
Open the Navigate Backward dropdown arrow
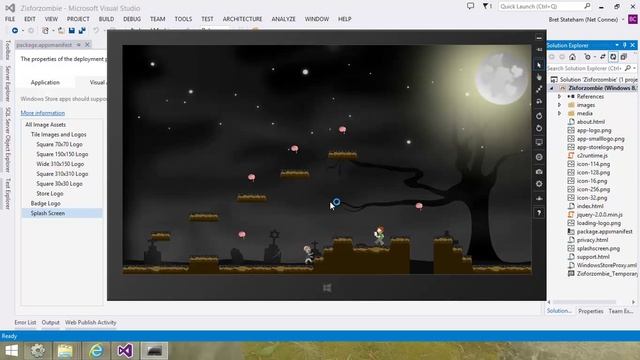tap(23, 31)
